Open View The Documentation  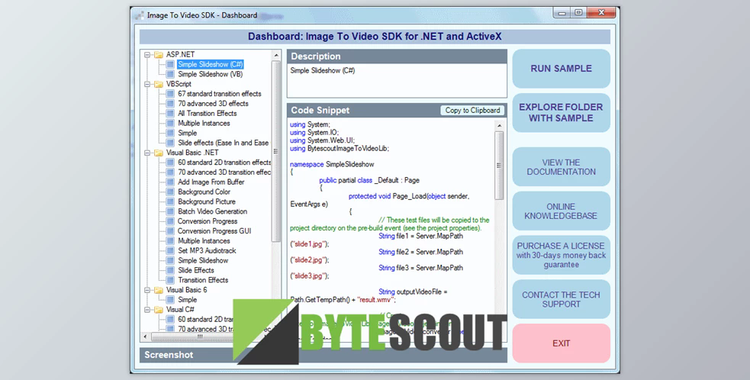pos(561,167)
